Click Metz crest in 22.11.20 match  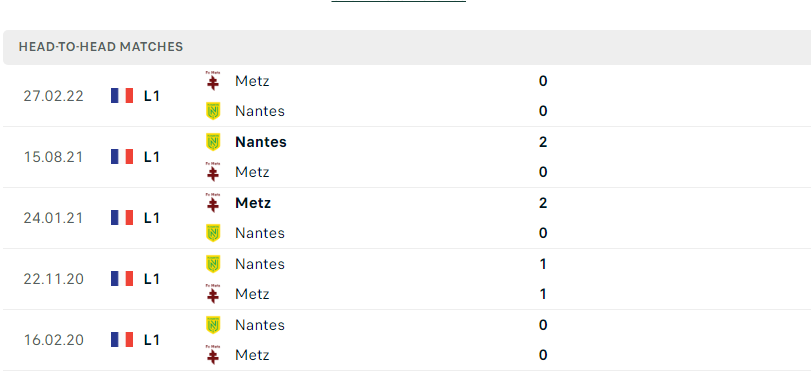[x=213, y=294]
